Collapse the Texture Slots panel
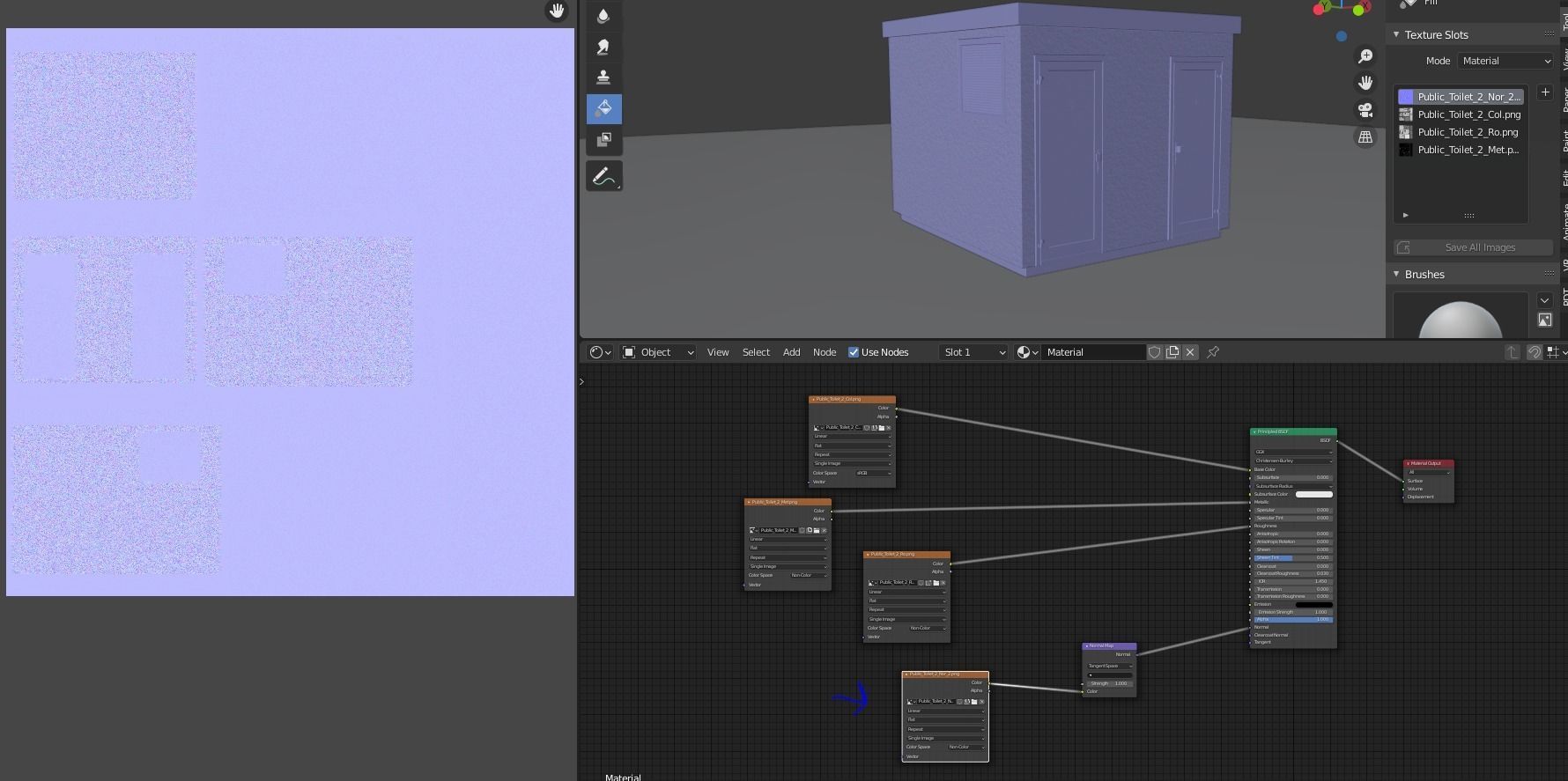 coord(1396,34)
